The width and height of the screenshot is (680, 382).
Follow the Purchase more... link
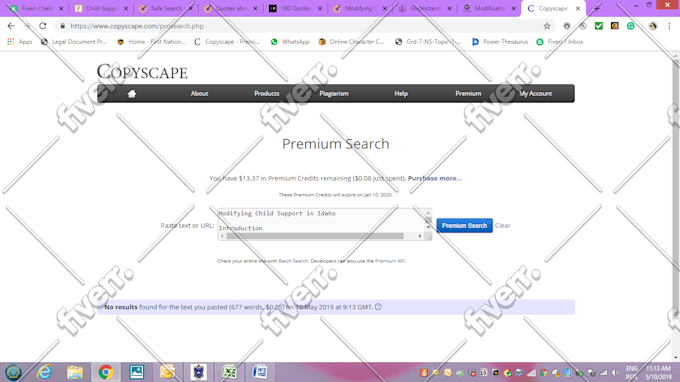point(435,178)
